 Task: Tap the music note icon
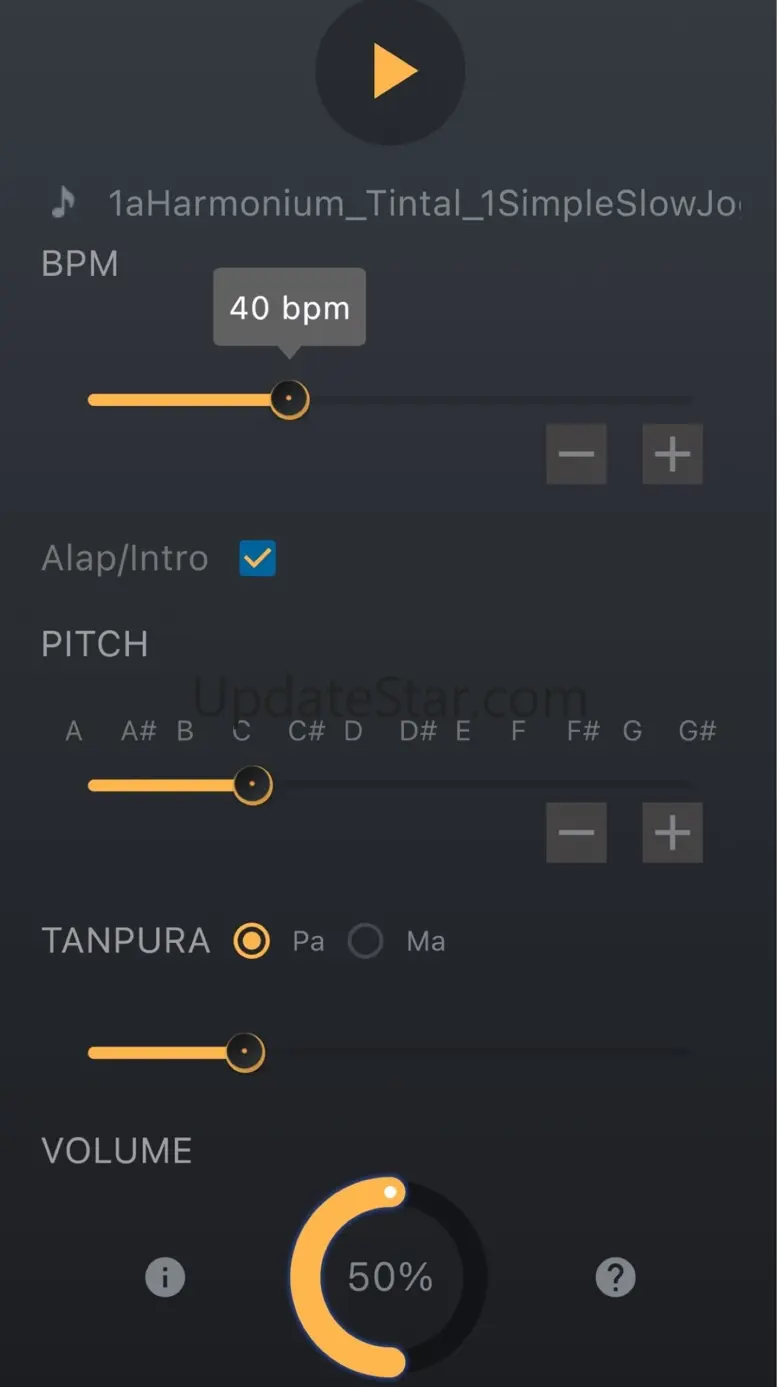pos(63,203)
